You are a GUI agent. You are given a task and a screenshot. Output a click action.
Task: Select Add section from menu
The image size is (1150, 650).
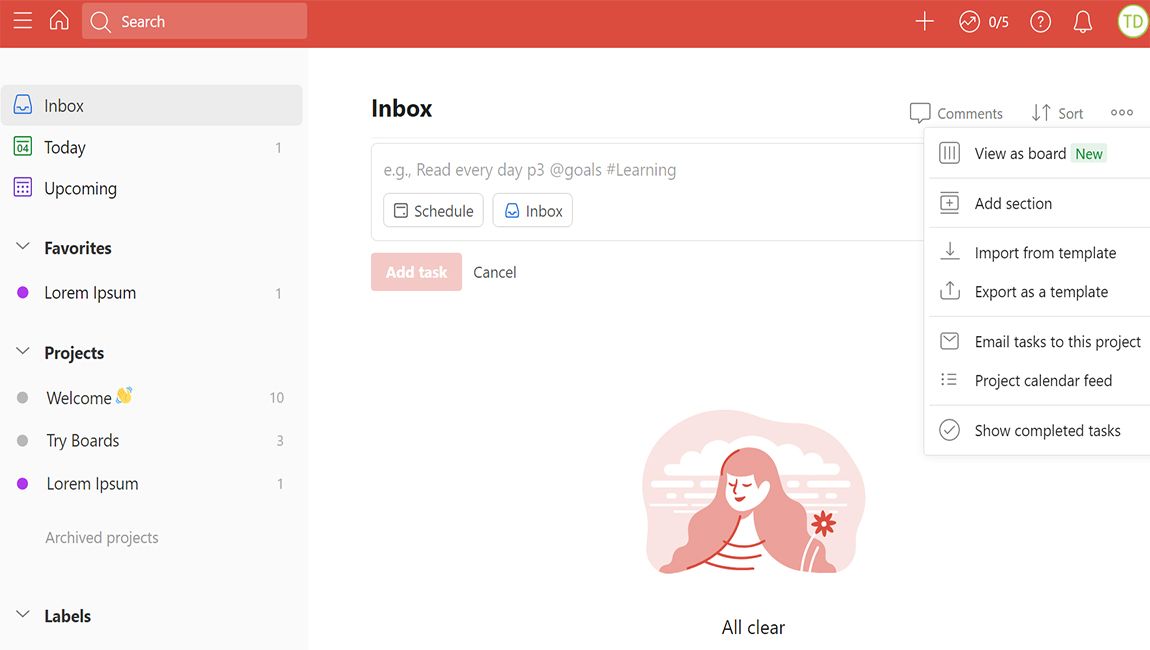(x=1012, y=204)
